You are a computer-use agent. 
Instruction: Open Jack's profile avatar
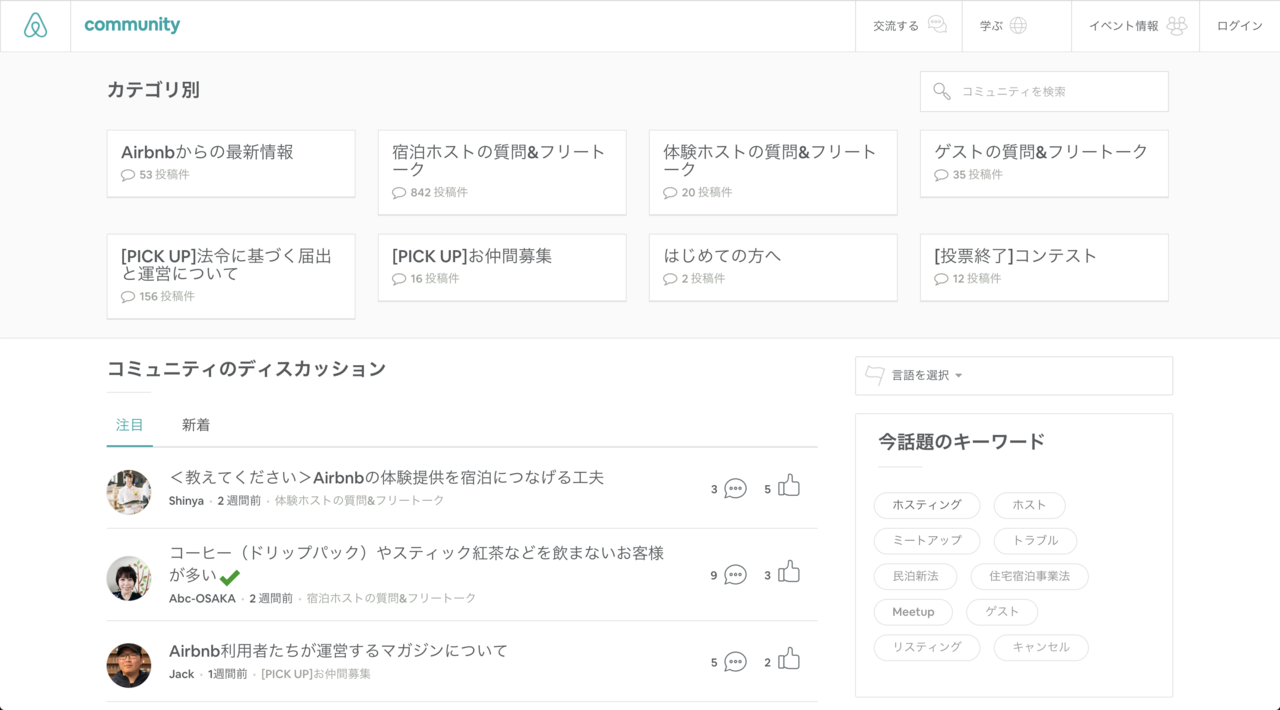click(129, 665)
